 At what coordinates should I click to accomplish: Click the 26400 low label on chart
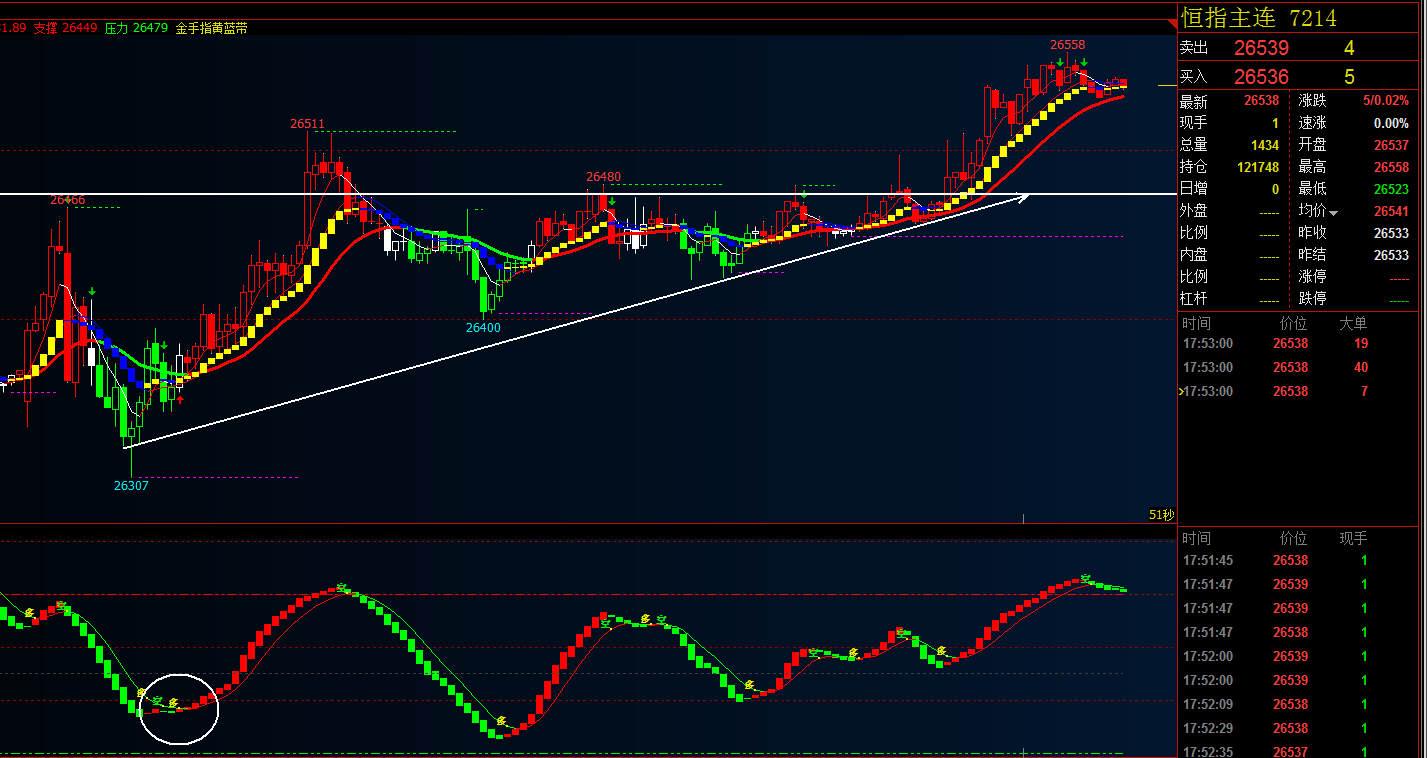coord(483,327)
